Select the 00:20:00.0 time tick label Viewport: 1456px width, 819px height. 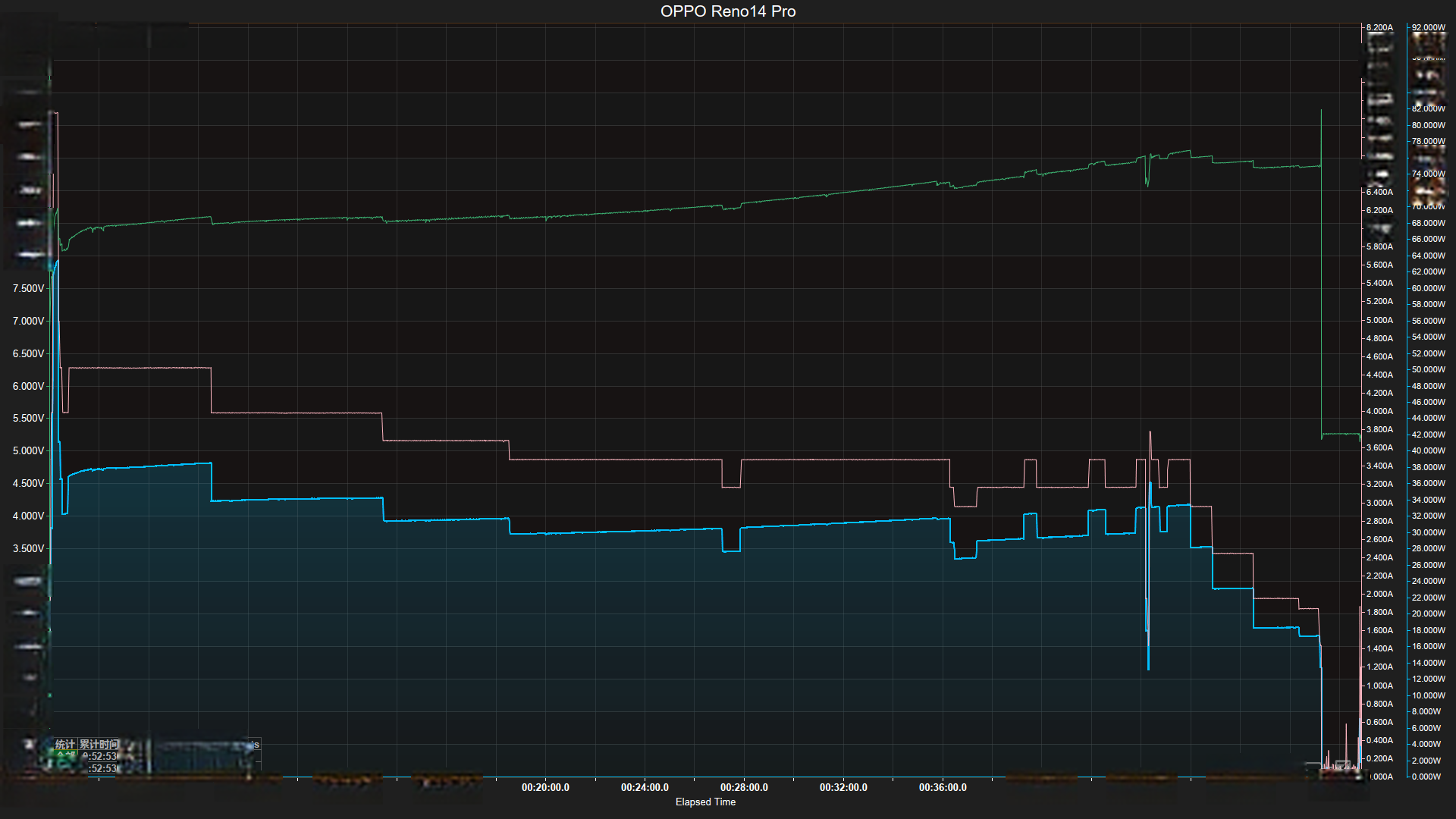(545, 788)
